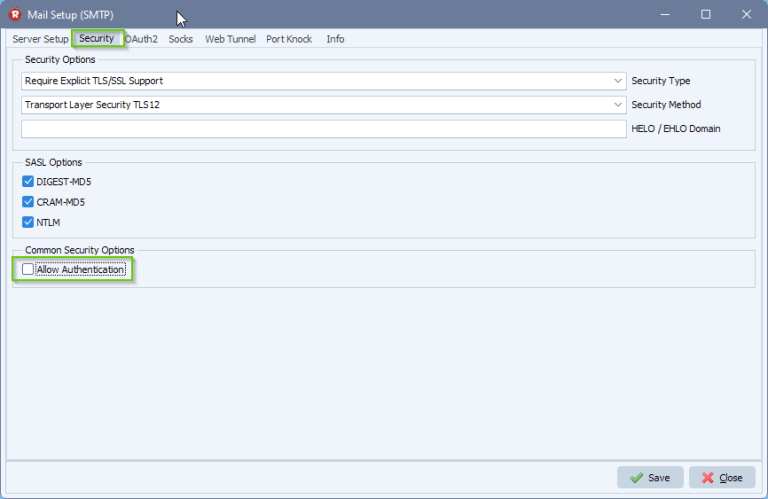Viewport: 768px width, 499px height.
Task: Switch to the Port Knock tab
Action: tap(289, 39)
